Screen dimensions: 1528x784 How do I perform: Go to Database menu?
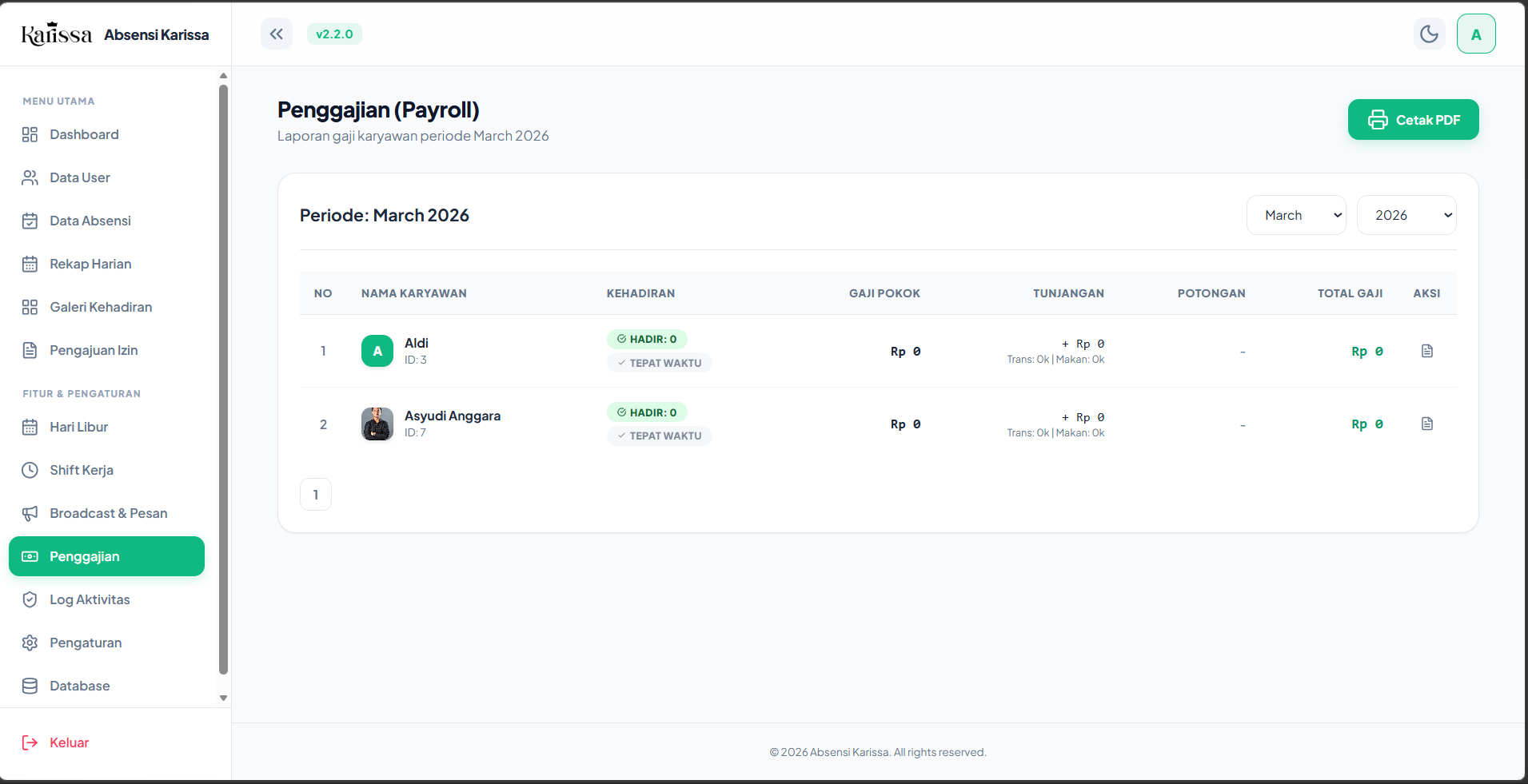(106, 686)
